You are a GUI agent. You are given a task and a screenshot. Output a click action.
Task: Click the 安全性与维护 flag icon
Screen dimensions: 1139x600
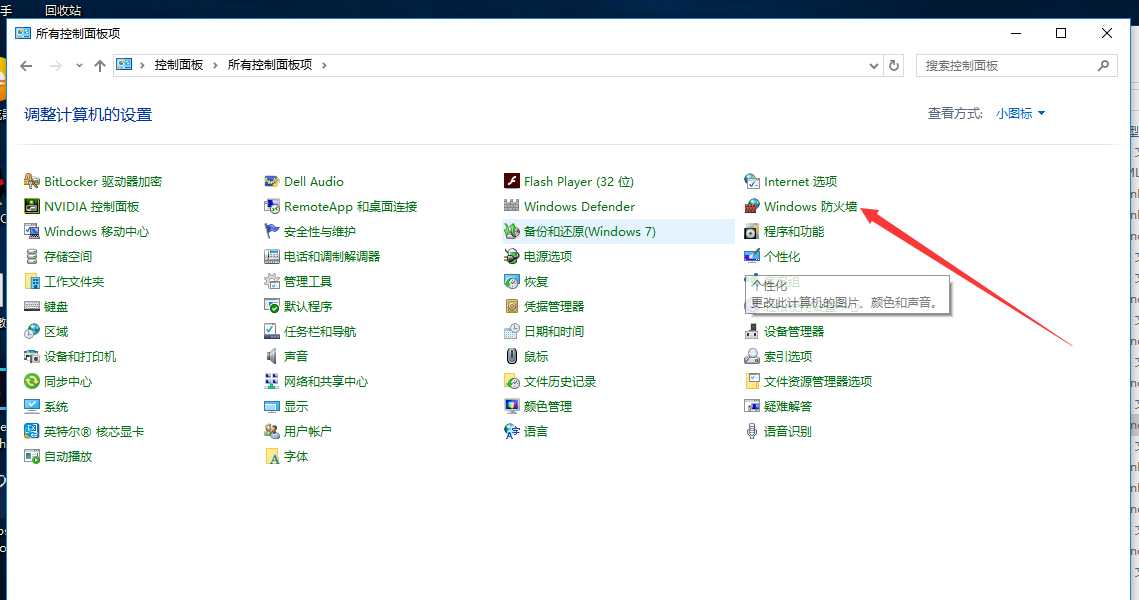[x=272, y=232]
